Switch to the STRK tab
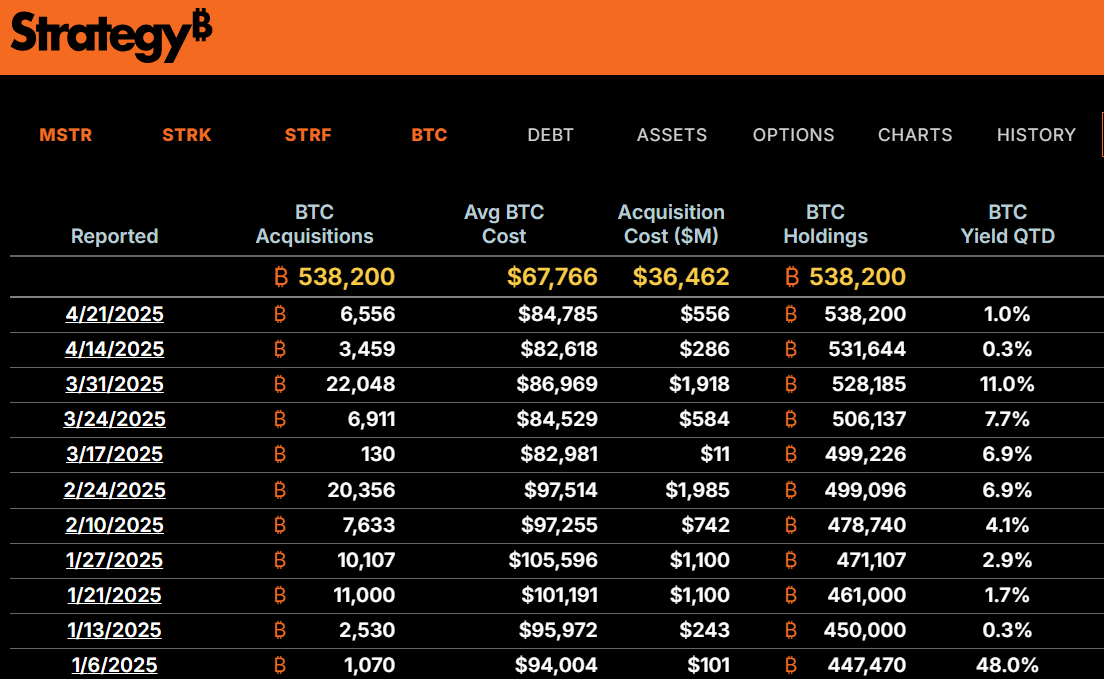 (187, 135)
